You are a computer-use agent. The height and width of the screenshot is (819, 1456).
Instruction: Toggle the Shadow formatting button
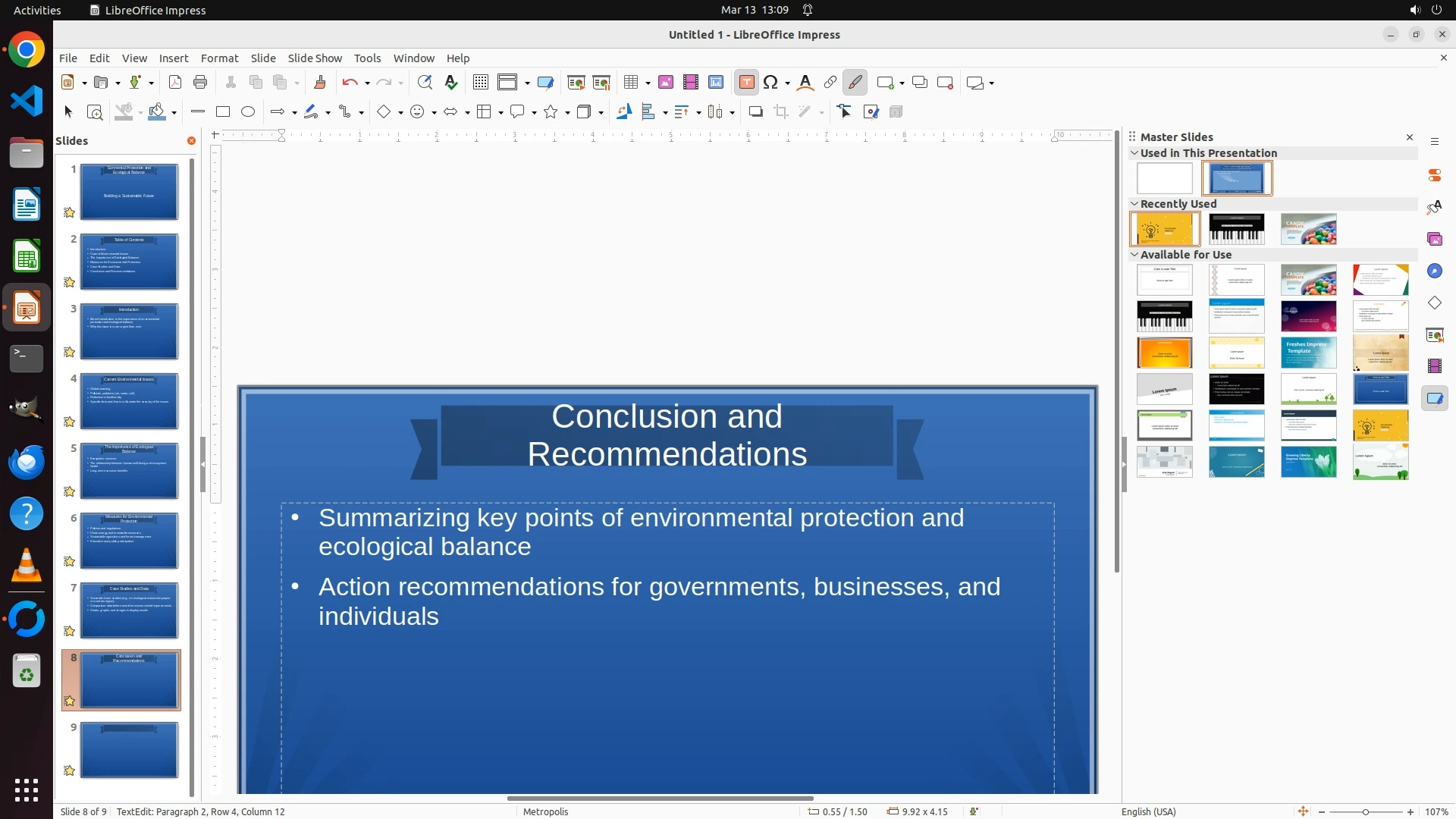[x=755, y=112]
